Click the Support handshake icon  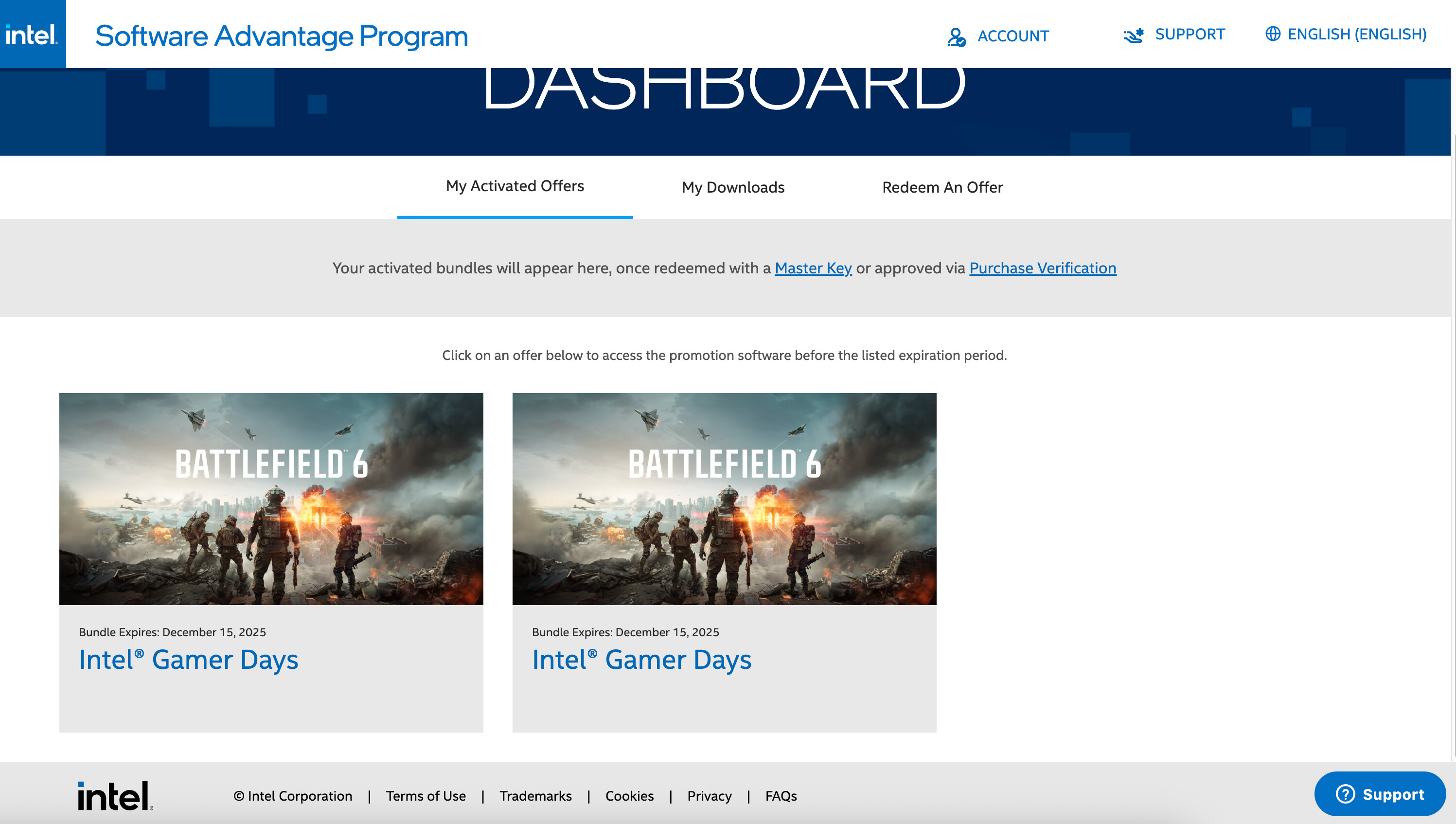coord(1133,35)
